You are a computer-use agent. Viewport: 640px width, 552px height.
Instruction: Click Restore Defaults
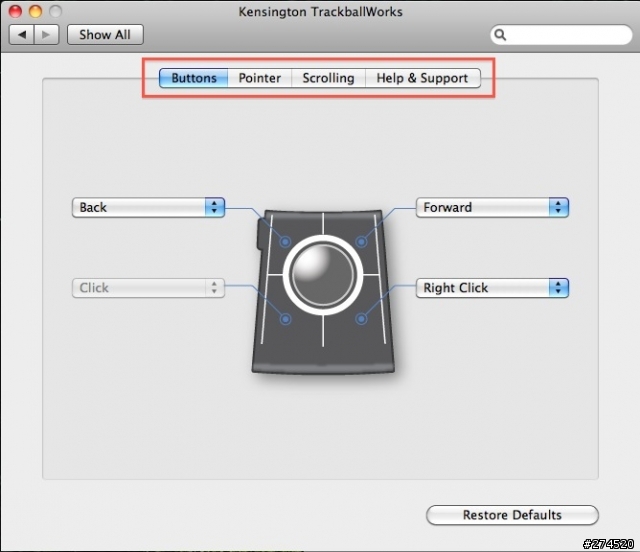tap(512, 515)
